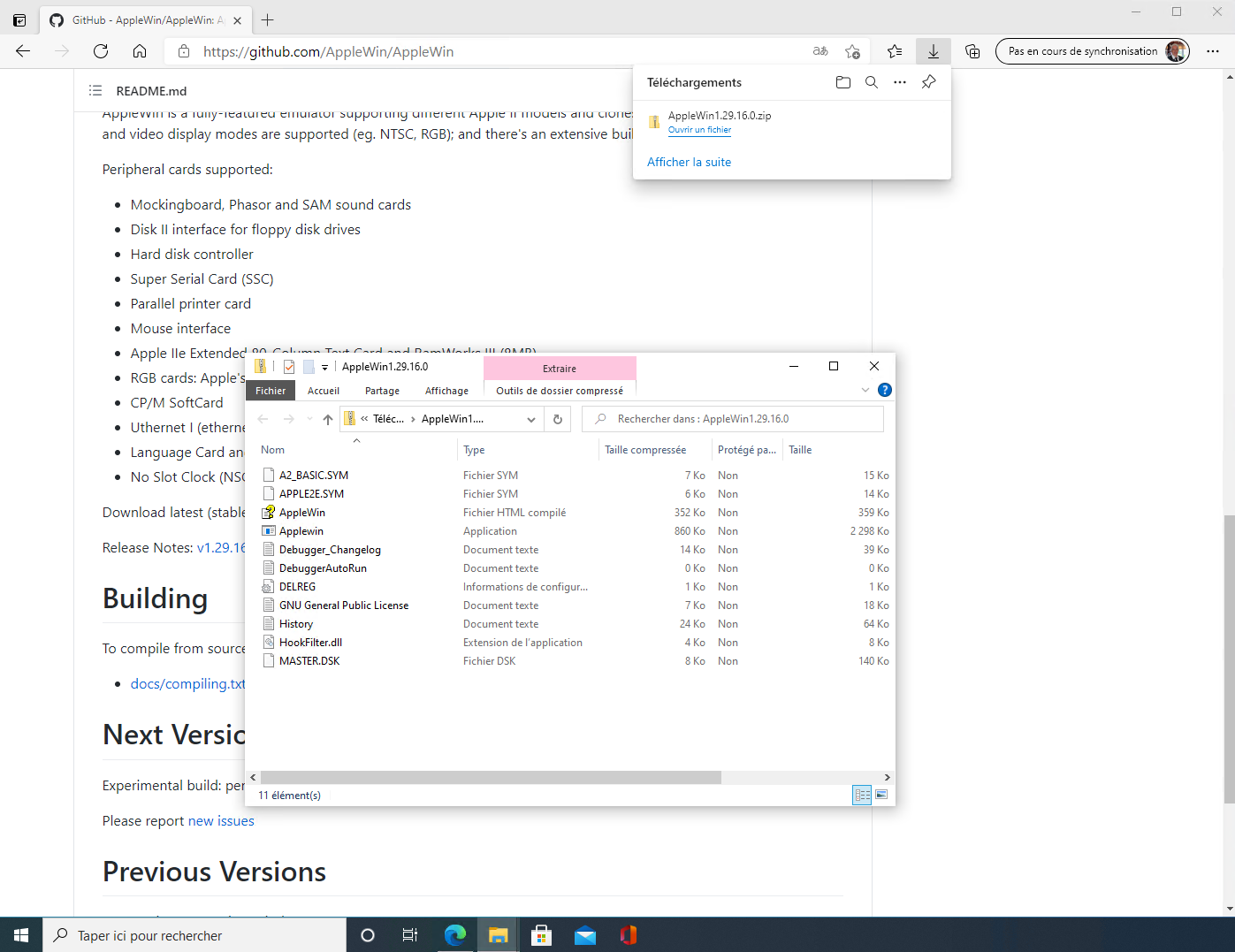The image size is (1235, 952).
Task: Go to browser home page
Action: click(140, 51)
